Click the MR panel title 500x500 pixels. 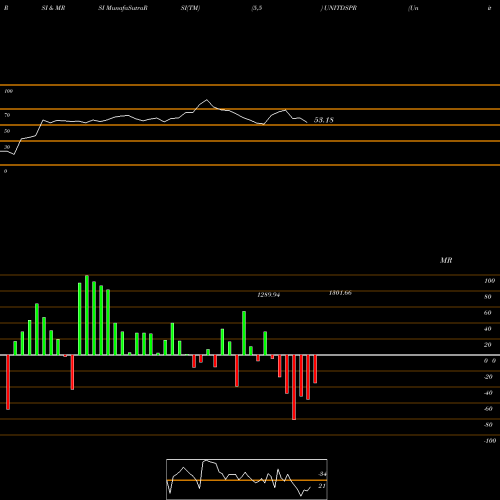(x=446, y=260)
